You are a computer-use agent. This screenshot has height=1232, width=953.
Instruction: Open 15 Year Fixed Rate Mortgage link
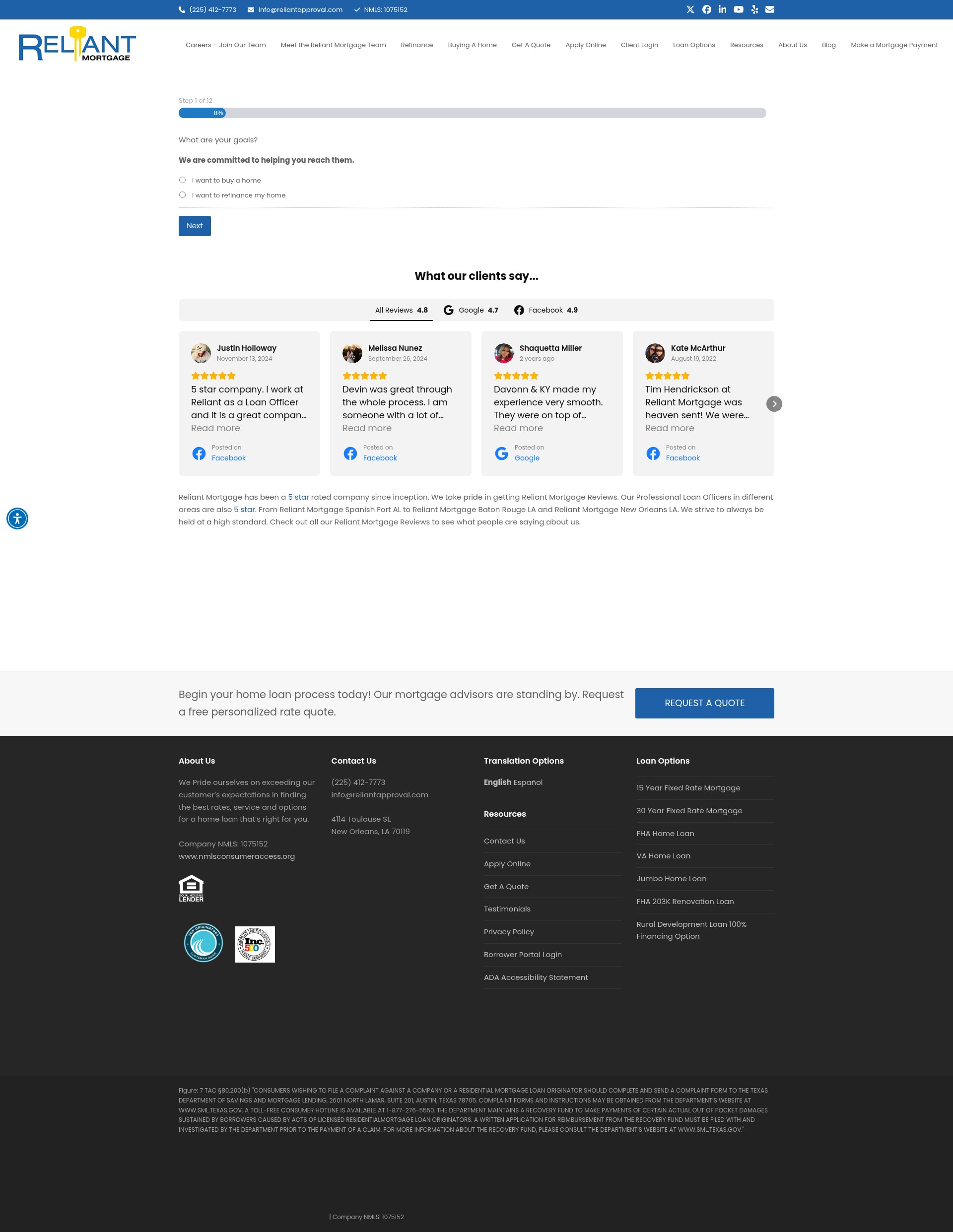coord(688,788)
